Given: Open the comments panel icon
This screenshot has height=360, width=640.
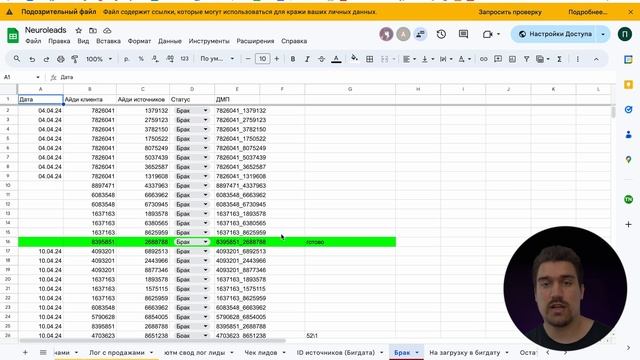Looking at the screenshot, I should click(x=463, y=34).
